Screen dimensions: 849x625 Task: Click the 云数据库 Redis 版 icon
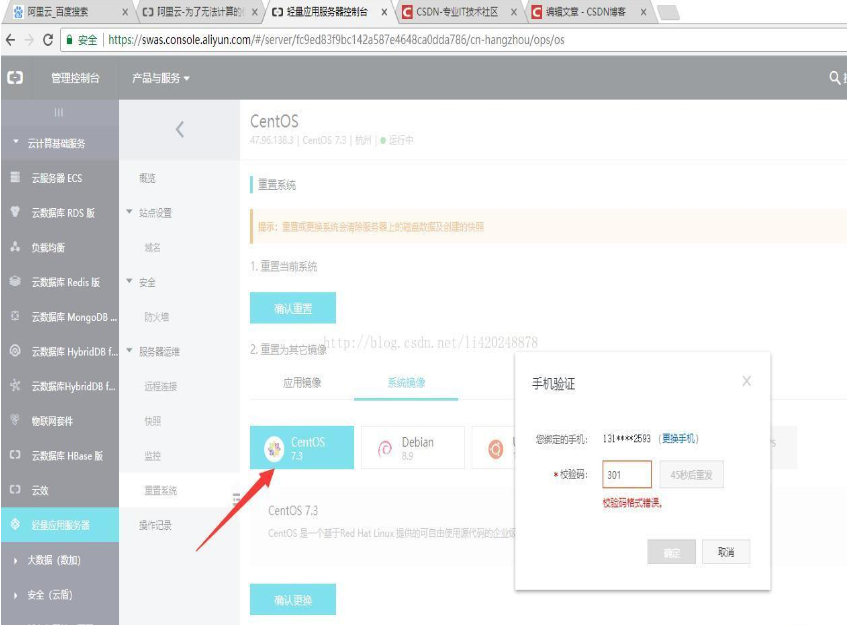click(x=15, y=281)
